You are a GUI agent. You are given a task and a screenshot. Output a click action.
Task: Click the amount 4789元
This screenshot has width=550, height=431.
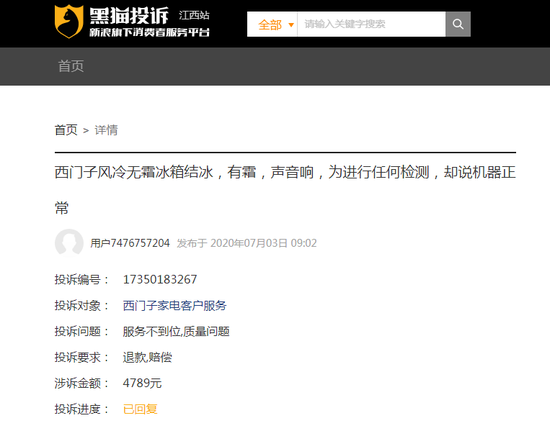click(142, 383)
